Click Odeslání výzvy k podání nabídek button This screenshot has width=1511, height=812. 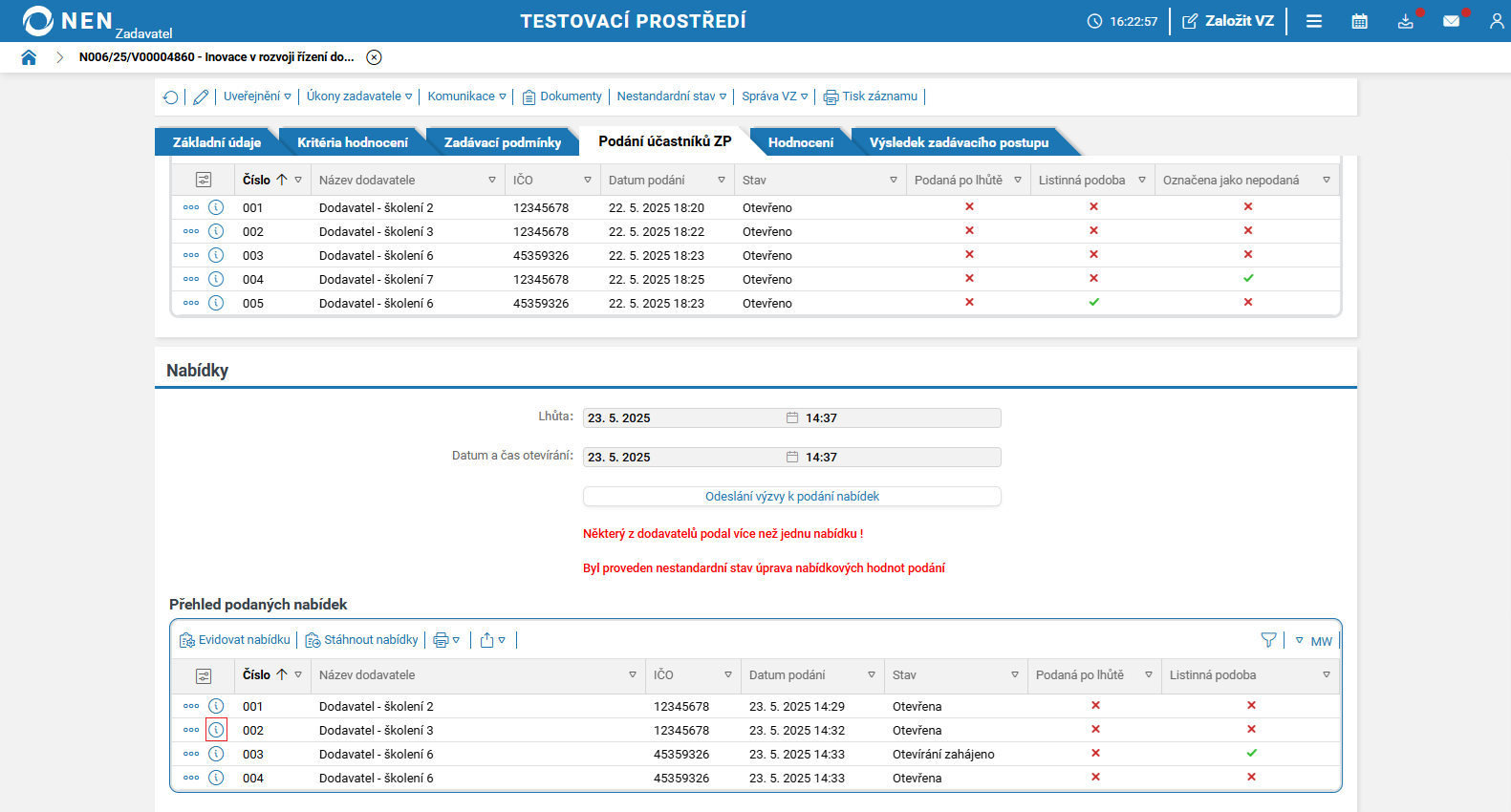[791, 497]
